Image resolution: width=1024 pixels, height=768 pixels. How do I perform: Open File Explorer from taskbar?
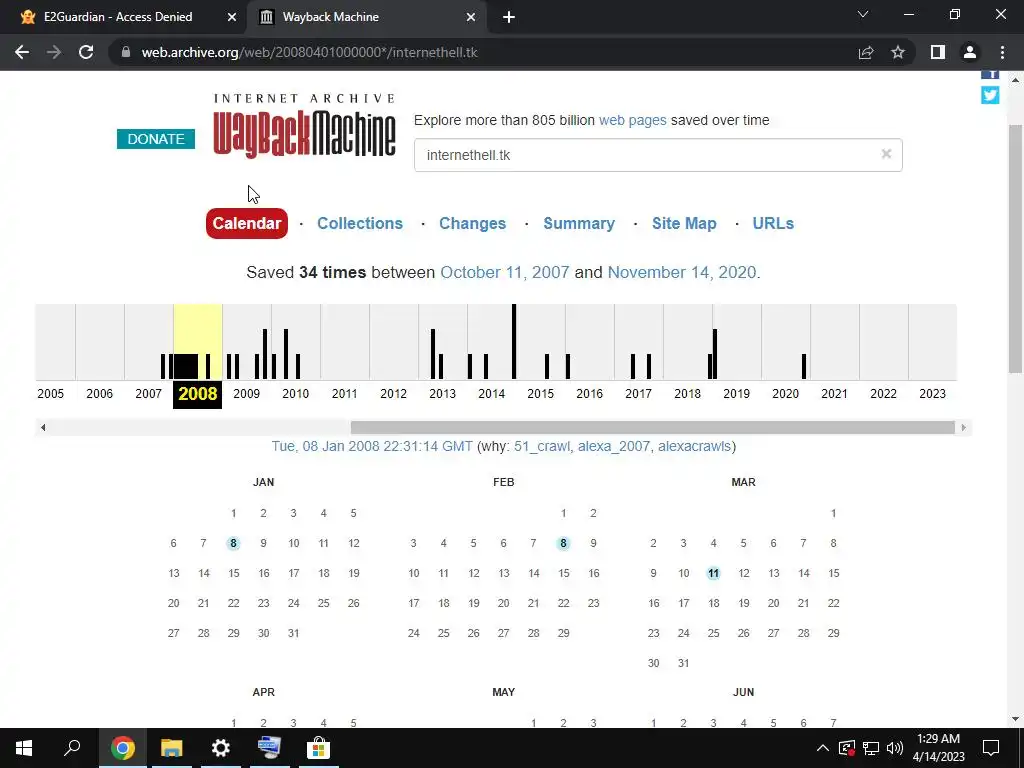(x=171, y=748)
